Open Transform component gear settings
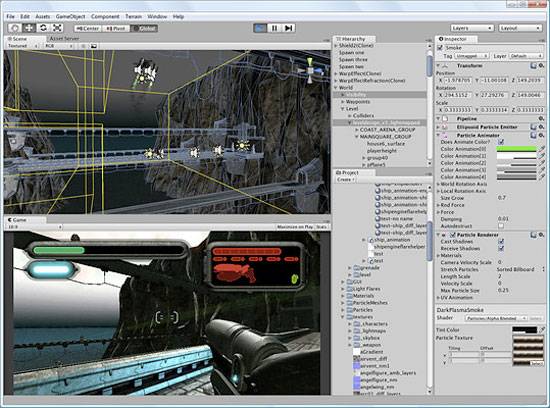The image size is (550, 408). [x=541, y=66]
